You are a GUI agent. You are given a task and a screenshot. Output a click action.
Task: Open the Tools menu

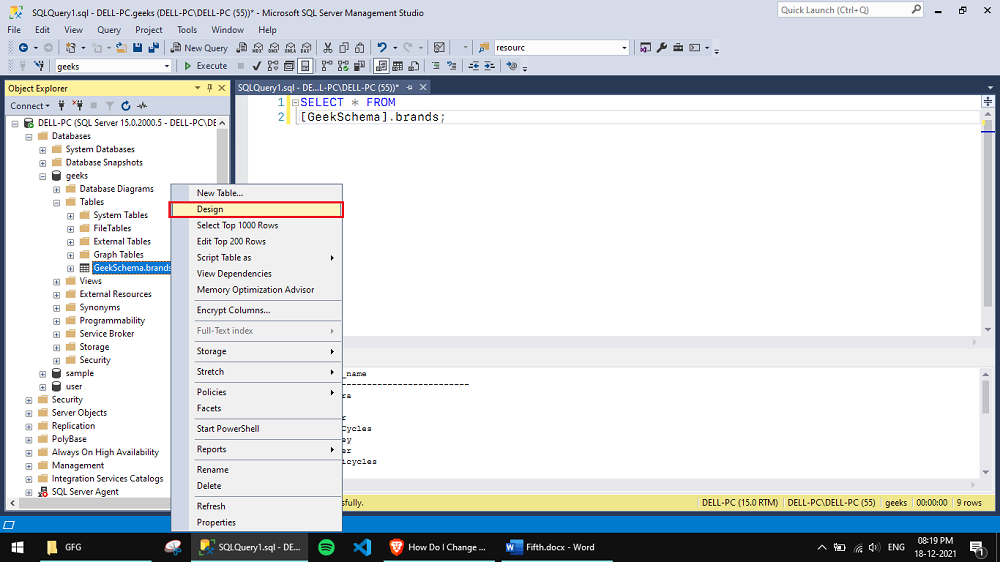coord(187,30)
